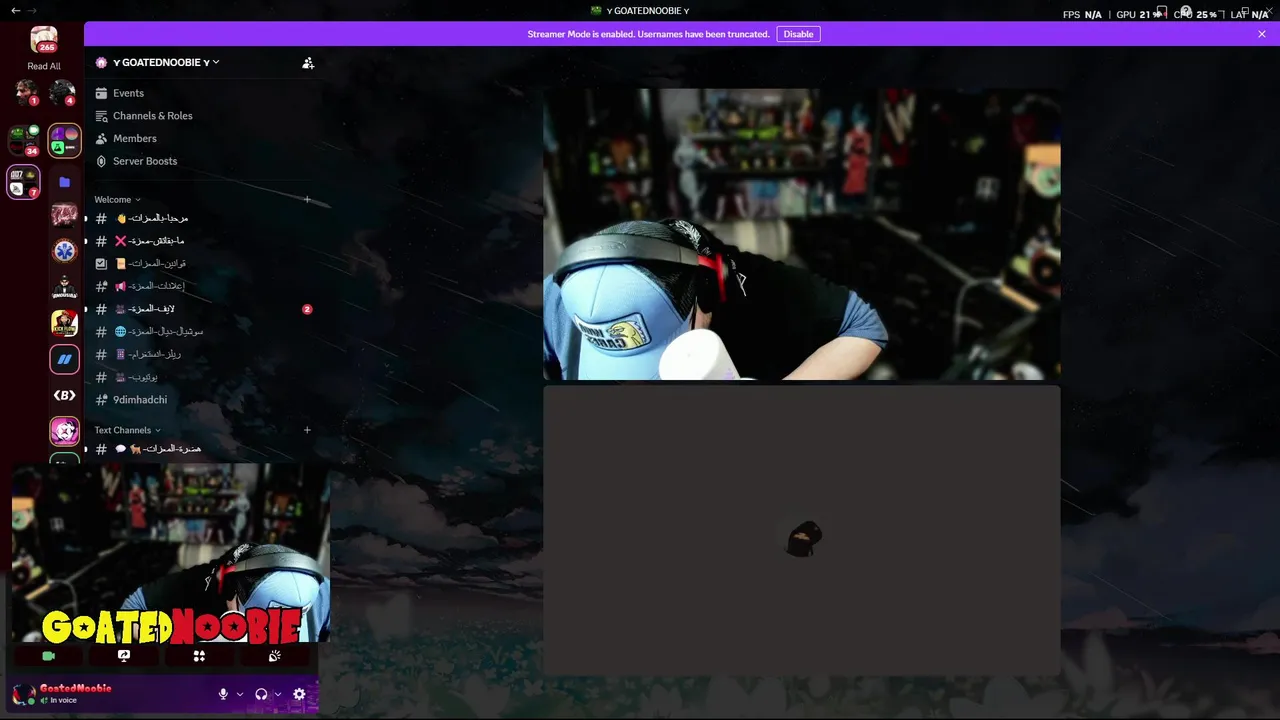Dismiss the Streamer Mode banner
The image size is (1280, 720).
(x=1262, y=34)
